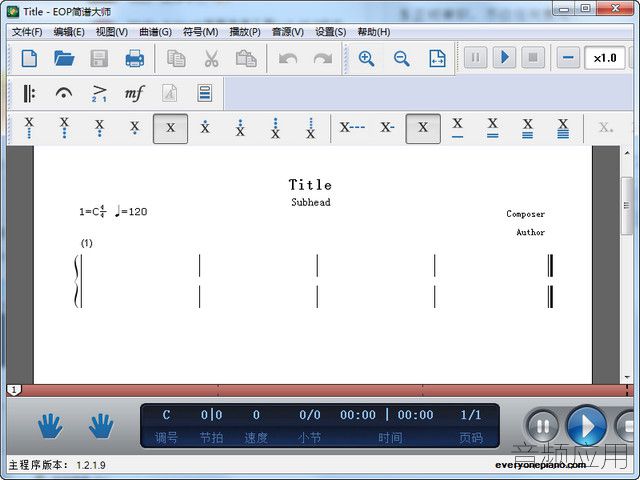This screenshot has height=480, width=640.
Task: Create a new score file
Action: 29,58
